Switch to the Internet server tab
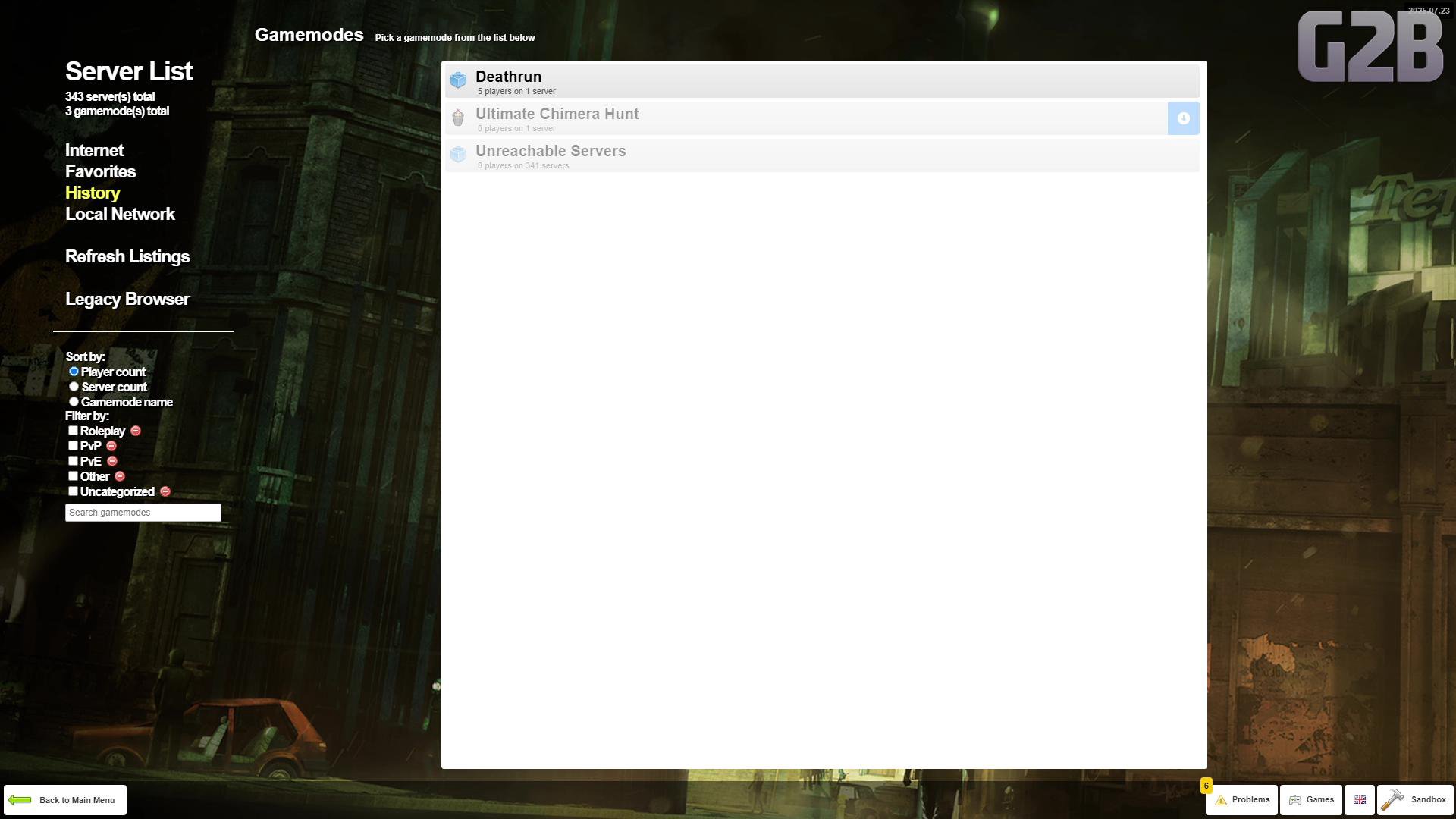The width and height of the screenshot is (1456, 819). [94, 150]
